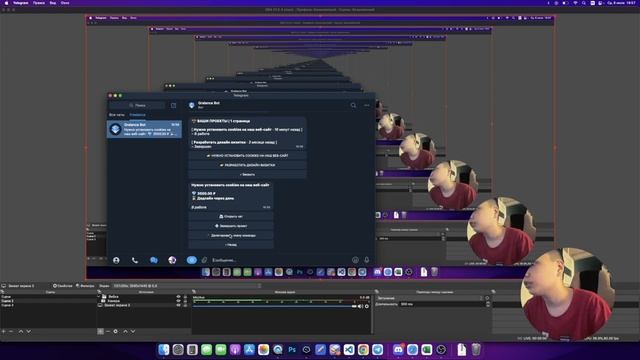Click the microphone voice message icon
Image resolution: width=640 pixels, height=360 pixels.
coord(367,260)
